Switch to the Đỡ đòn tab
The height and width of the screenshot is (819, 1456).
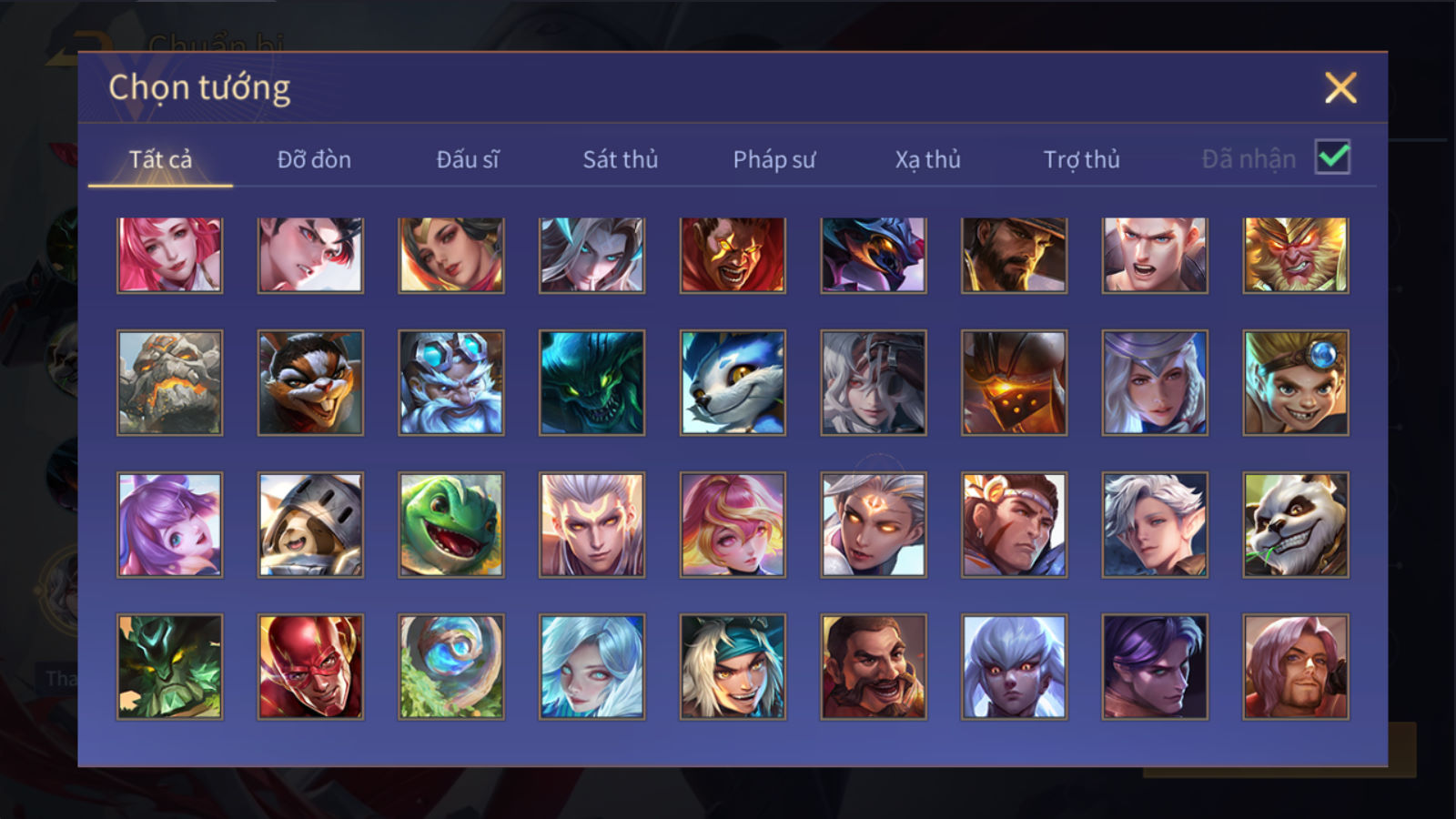(x=314, y=159)
